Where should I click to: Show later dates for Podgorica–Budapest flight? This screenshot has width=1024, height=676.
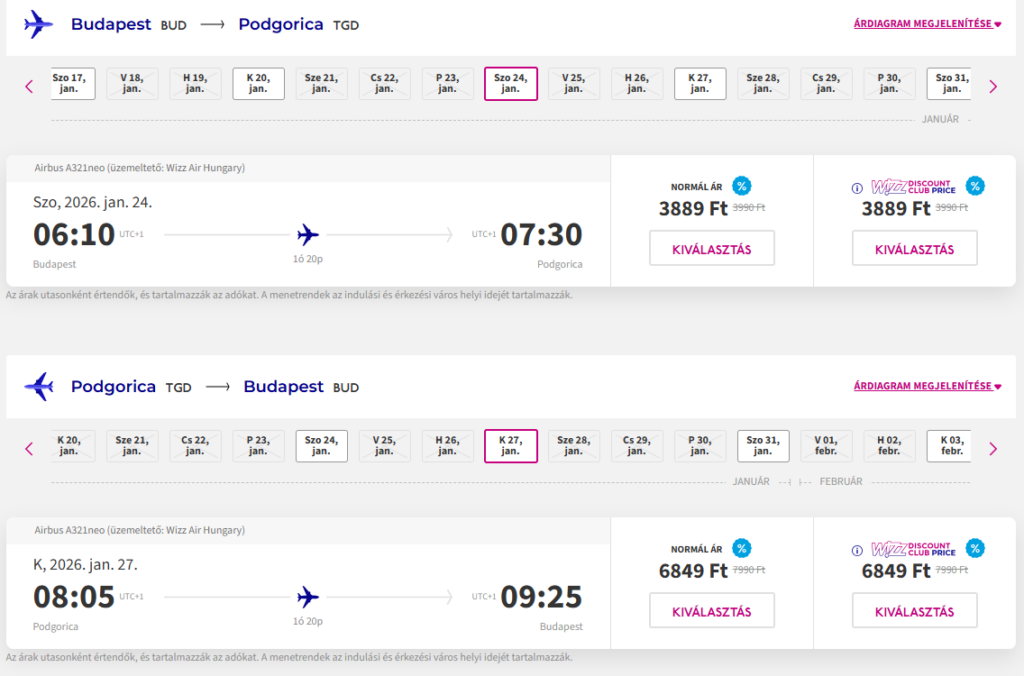[992, 449]
